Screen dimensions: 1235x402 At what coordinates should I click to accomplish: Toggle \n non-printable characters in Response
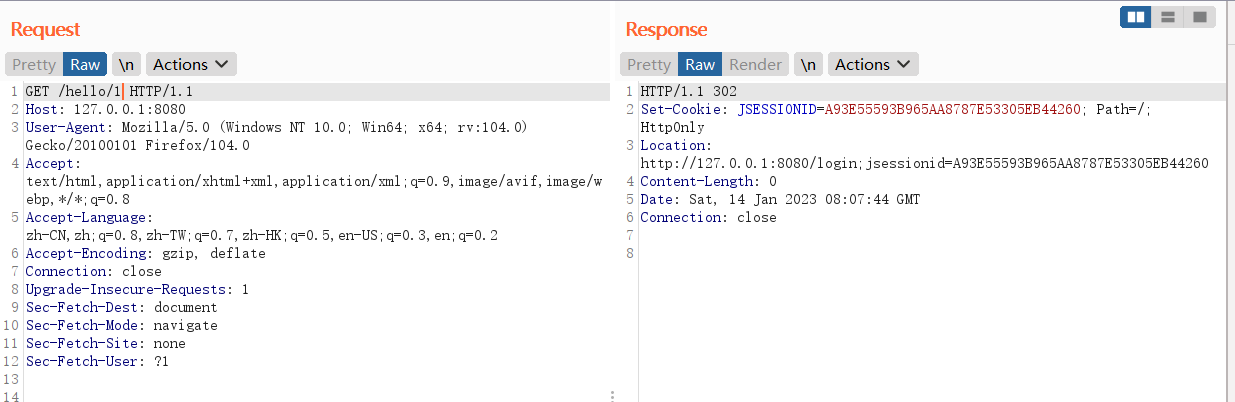coord(808,64)
